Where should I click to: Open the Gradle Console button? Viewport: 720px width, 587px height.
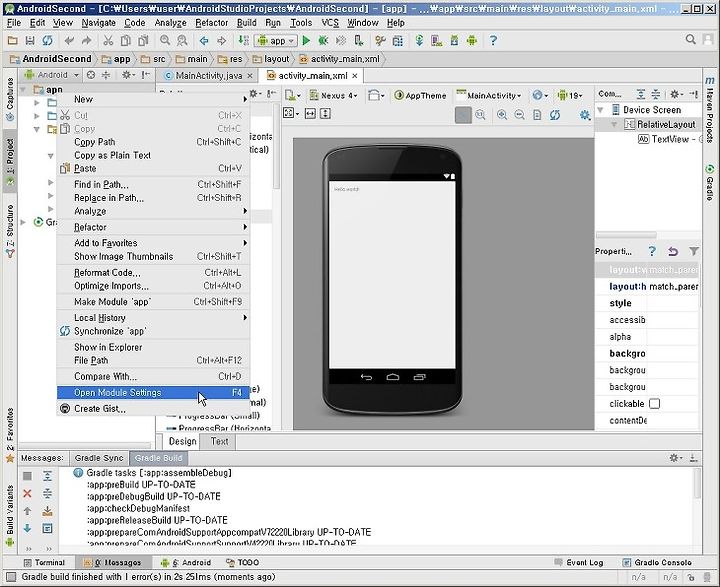pos(657,563)
